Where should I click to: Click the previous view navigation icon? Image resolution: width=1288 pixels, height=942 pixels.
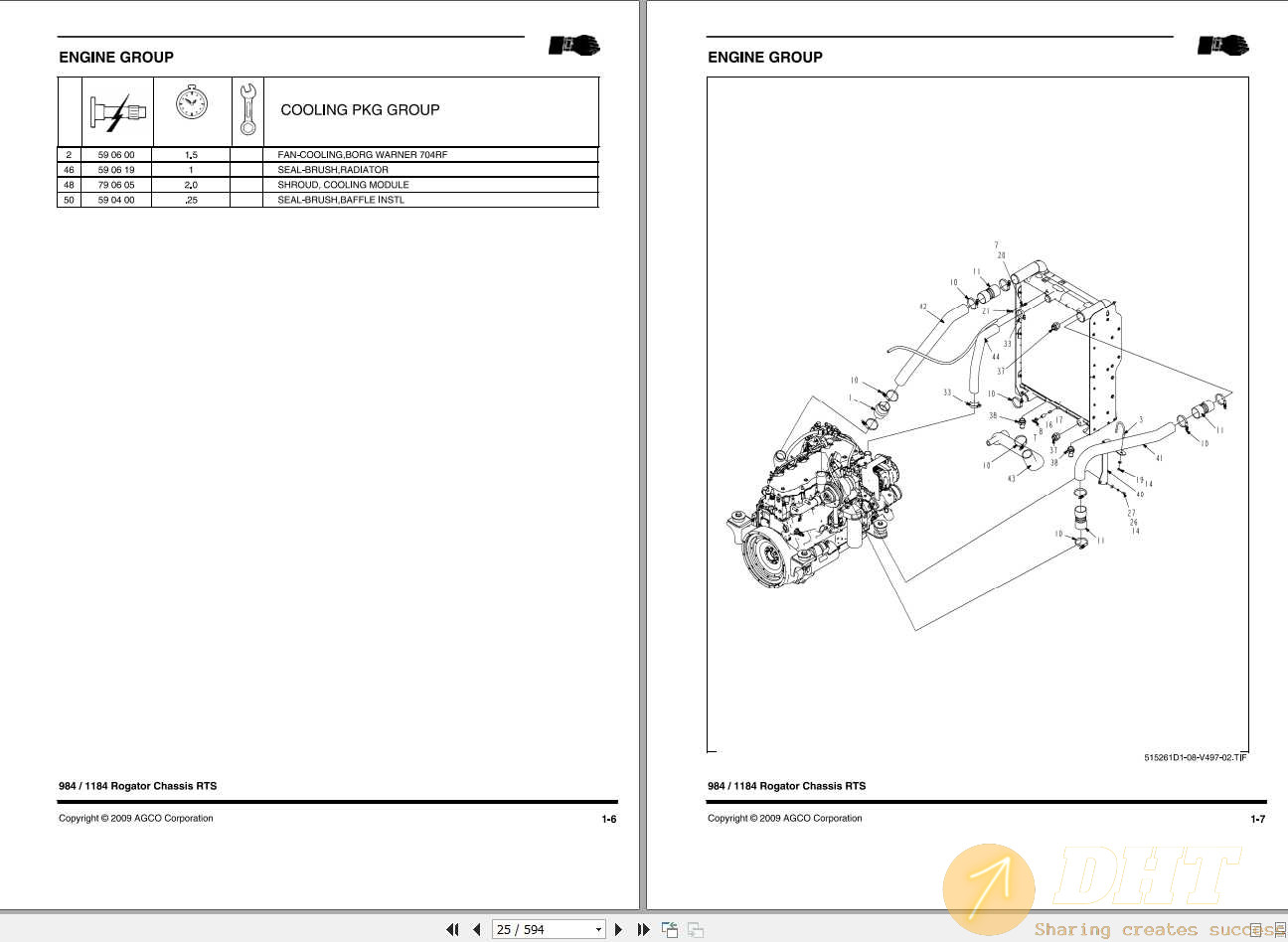[670, 930]
